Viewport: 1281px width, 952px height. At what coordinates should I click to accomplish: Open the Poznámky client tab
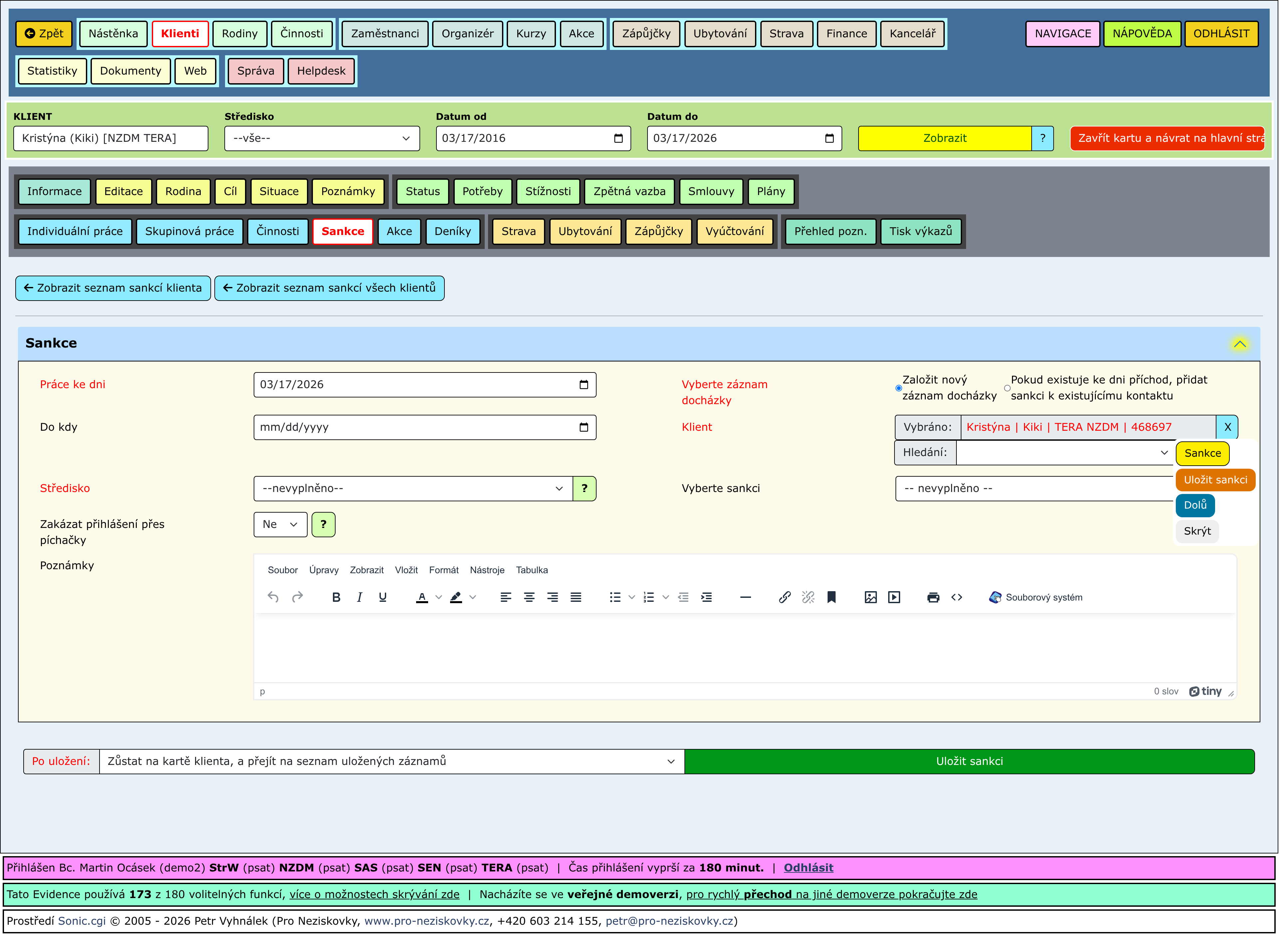(348, 191)
